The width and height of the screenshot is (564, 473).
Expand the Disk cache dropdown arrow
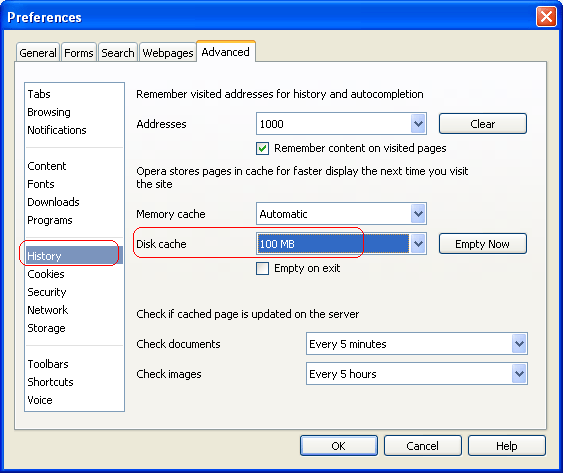(x=418, y=244)
